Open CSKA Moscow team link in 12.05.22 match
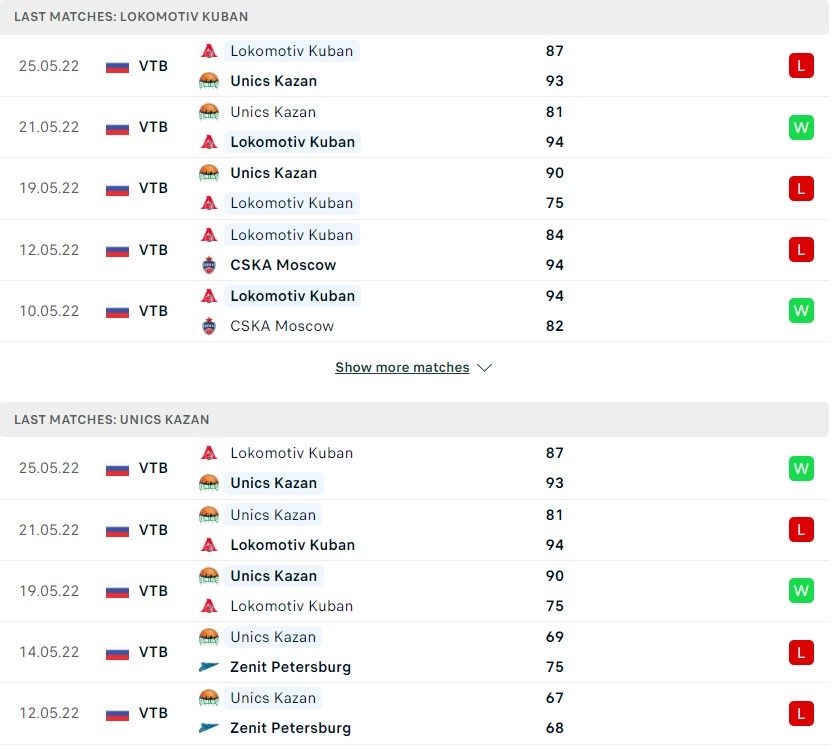The image size is (835, 751). [x=283, y=265]
